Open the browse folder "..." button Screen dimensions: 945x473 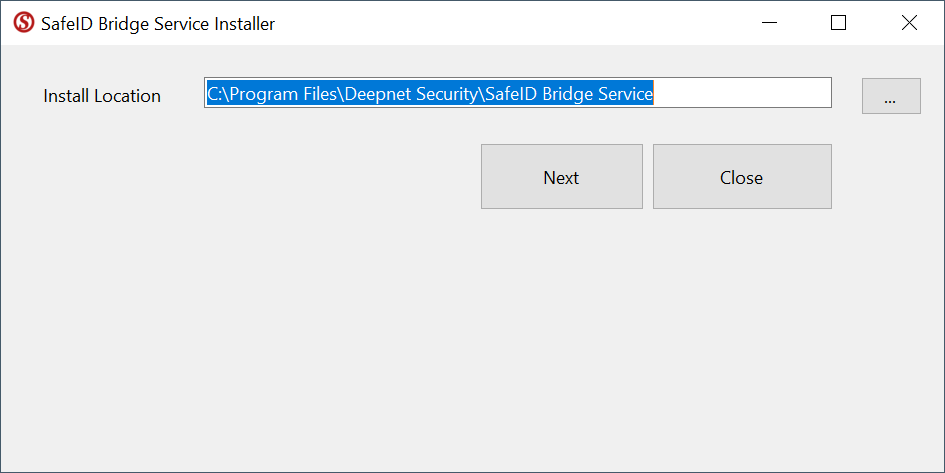(890, 96)
